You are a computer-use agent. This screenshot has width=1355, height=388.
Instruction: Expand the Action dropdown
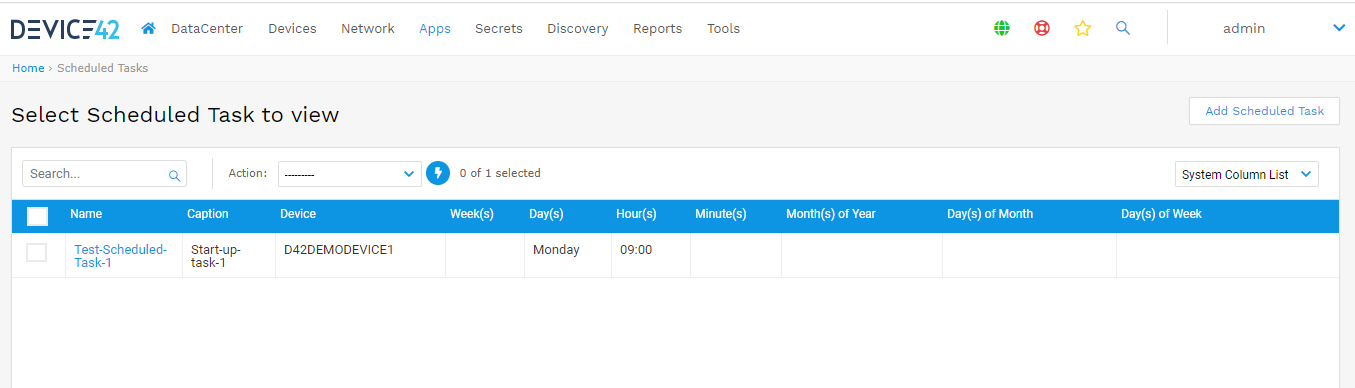click(x=350, y=174)
